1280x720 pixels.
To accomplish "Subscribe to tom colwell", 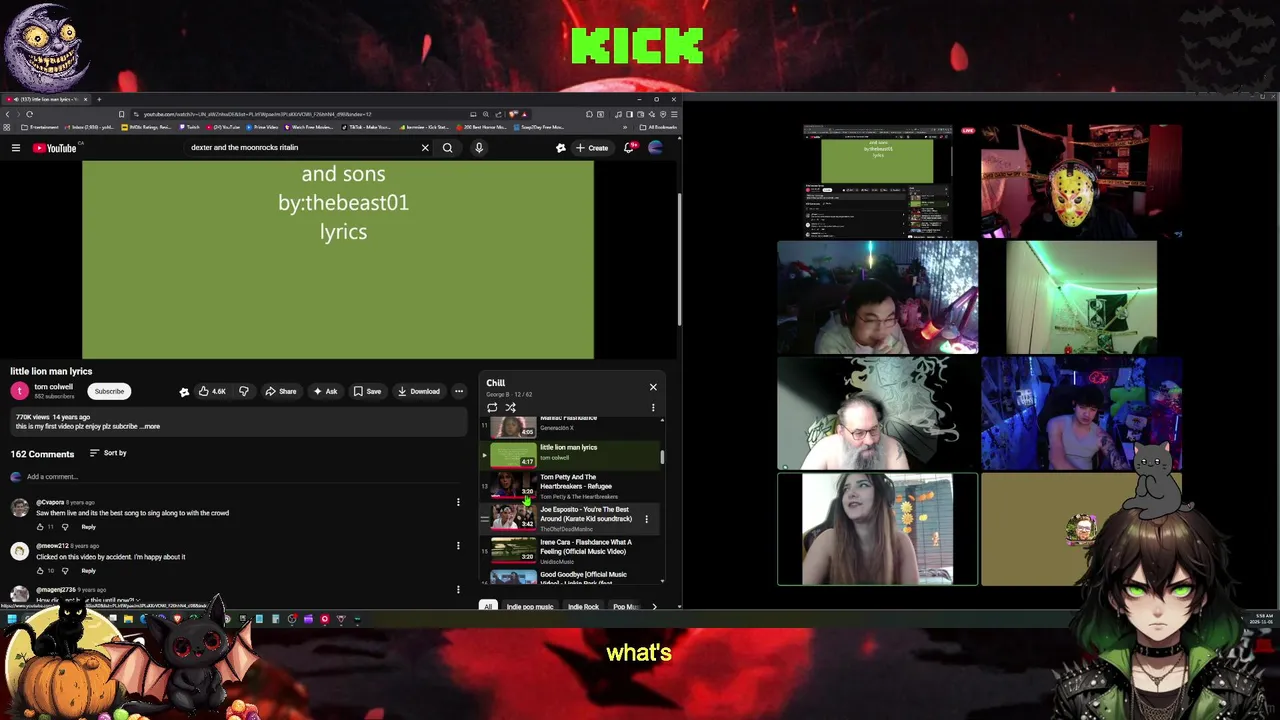I will coord(109,391).
